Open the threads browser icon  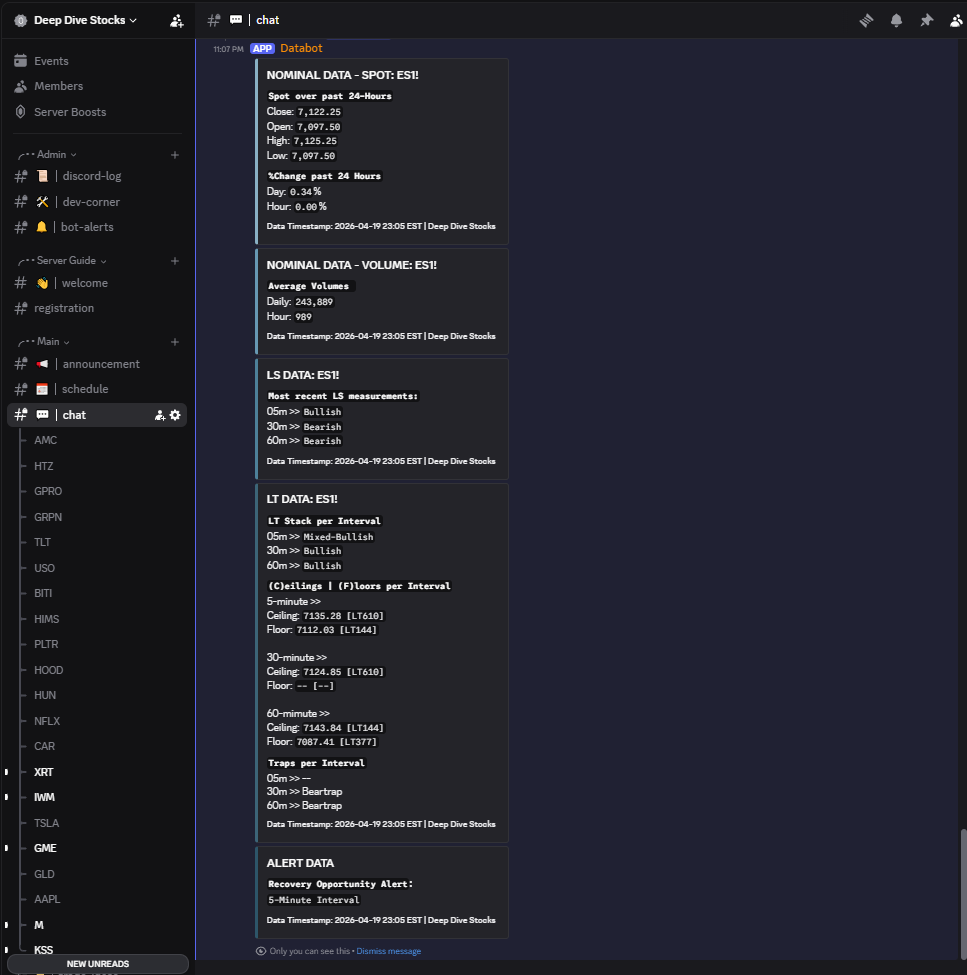click(866, 19)
